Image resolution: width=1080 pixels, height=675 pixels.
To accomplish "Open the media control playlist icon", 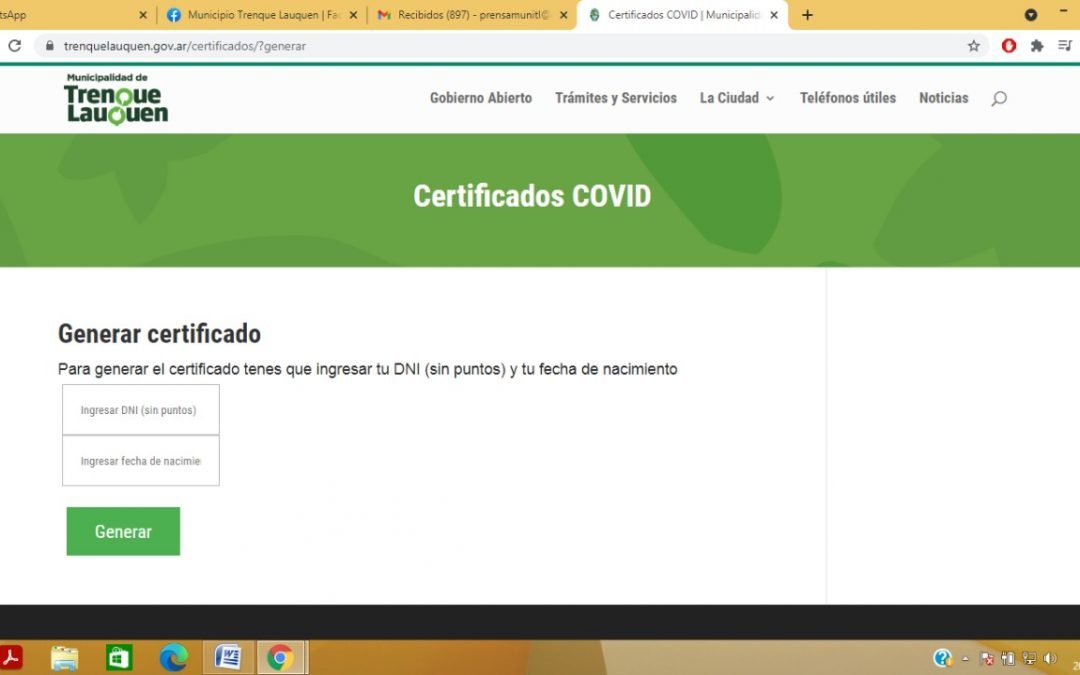I will point(1065,46).
